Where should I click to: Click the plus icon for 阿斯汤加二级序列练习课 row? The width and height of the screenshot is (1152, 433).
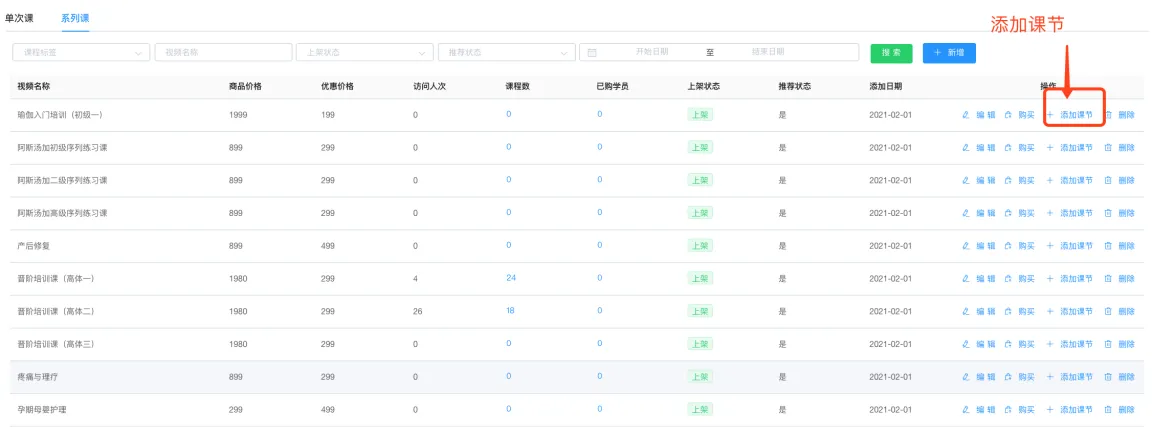1050,180
